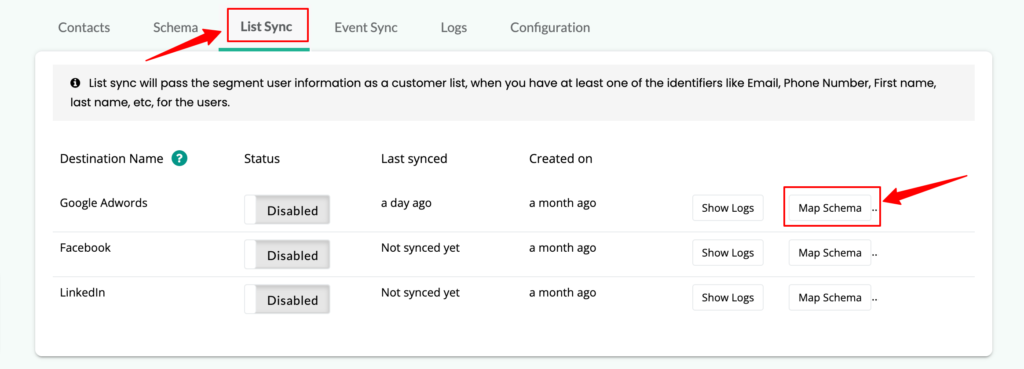Open more options dots for LinkedIn row
The image size is (1024, 369).
(x=875, y=299)
